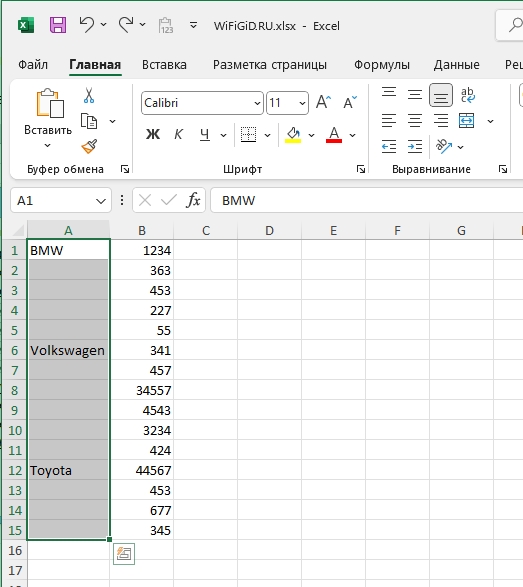Undo the last action
The height and width of the screenshot is (587, 523).
[87, 25]
